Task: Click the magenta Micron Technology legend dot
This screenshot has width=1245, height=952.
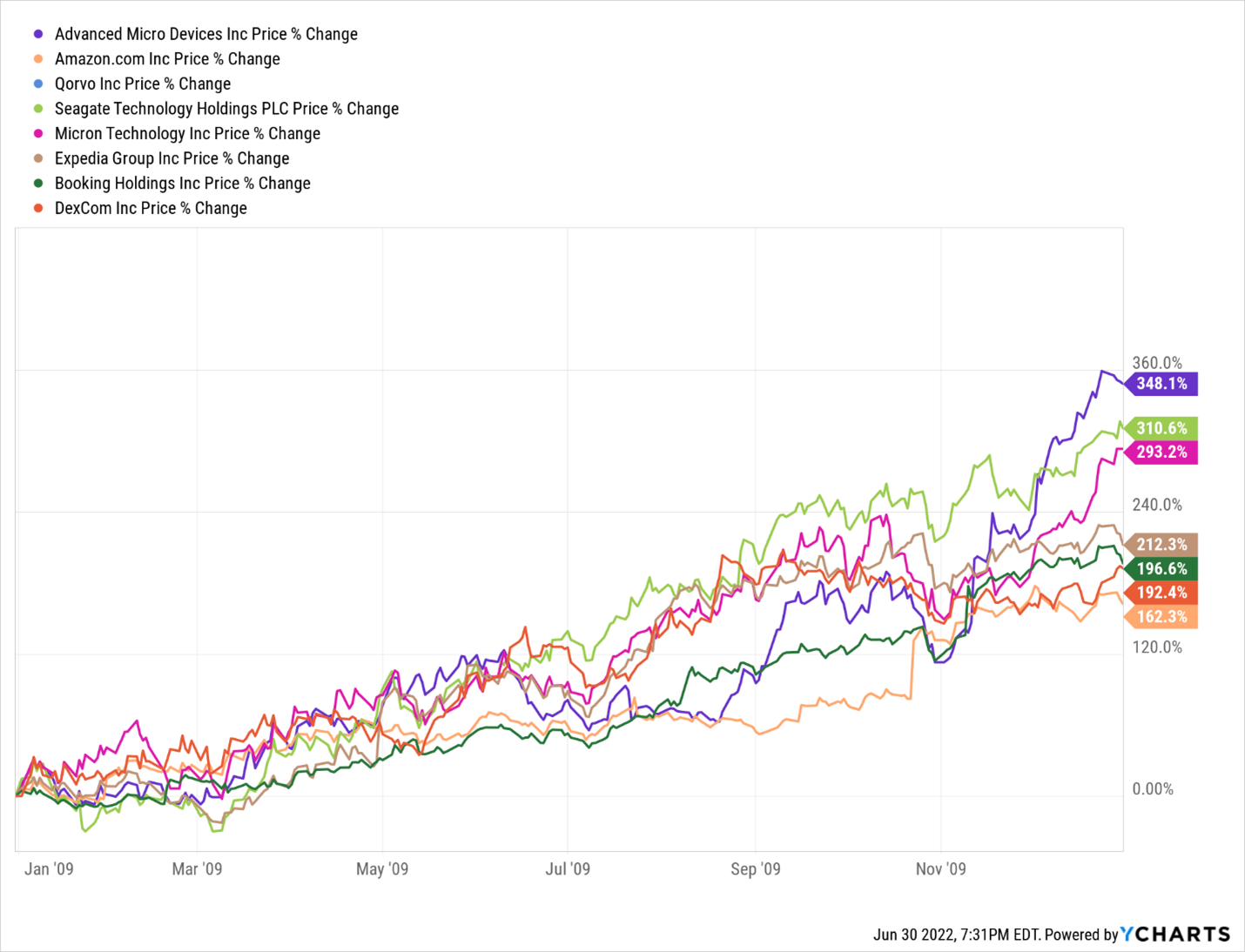Action: [38, 133]
